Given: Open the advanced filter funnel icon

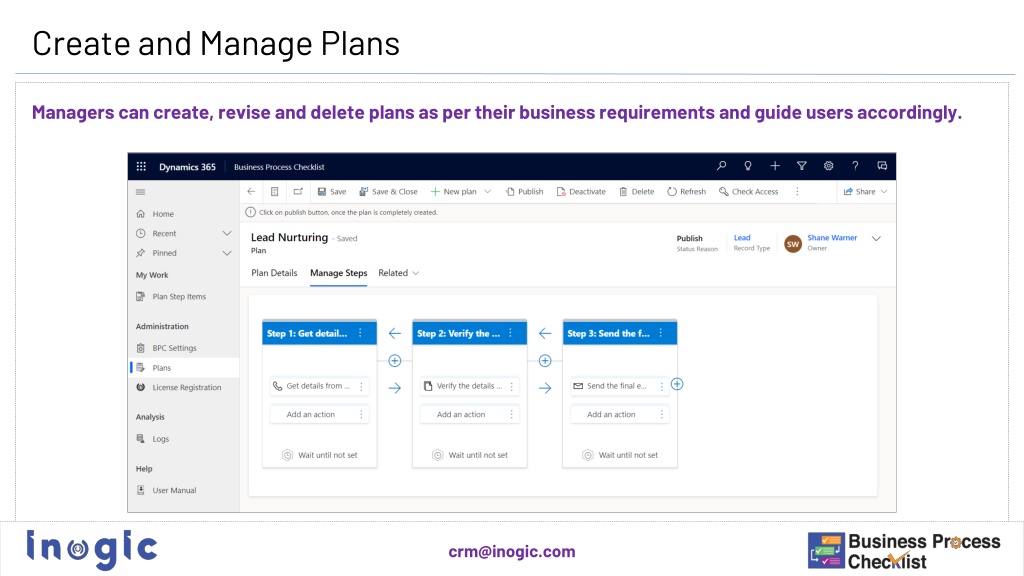Looking at the screenshot, I should 801,166.
